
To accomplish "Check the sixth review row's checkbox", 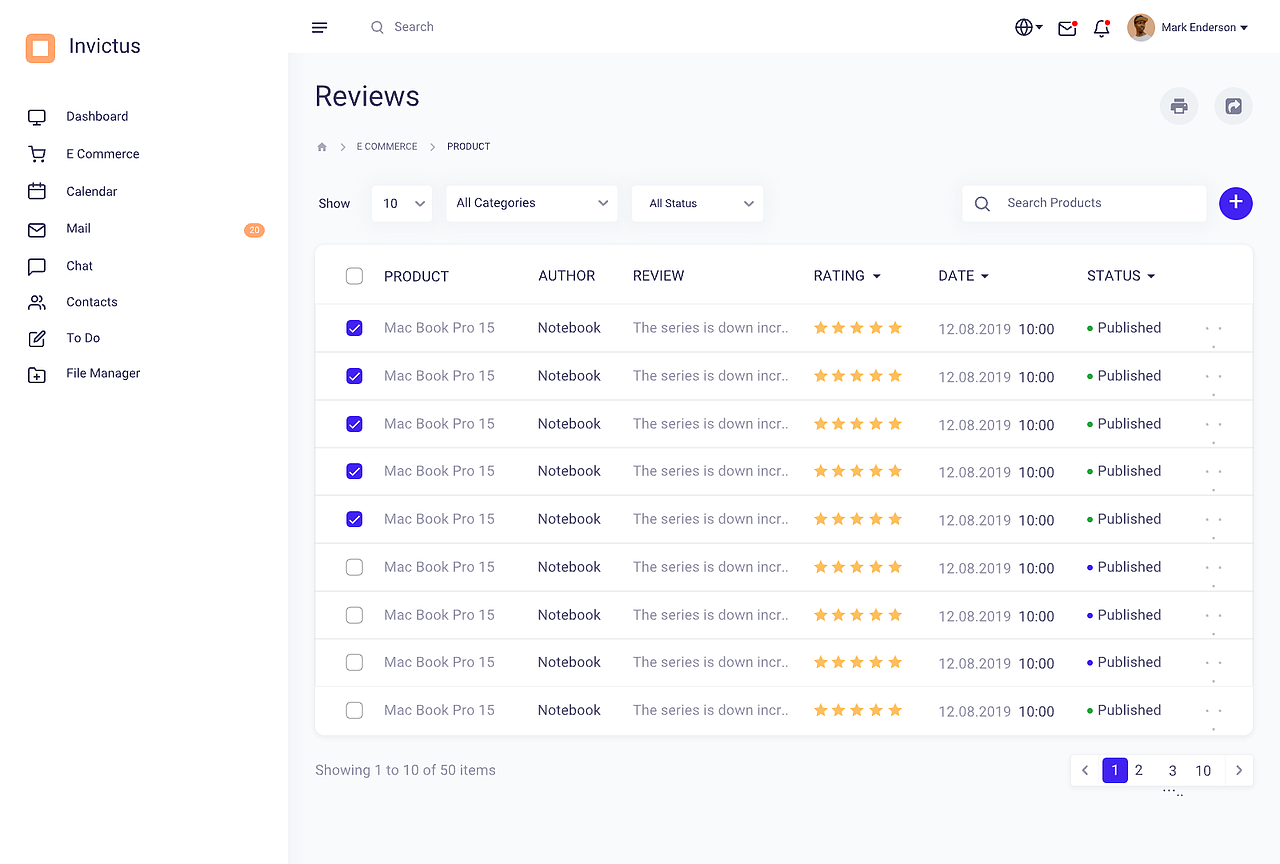I will pyautogui.click(x=354, y=567).
